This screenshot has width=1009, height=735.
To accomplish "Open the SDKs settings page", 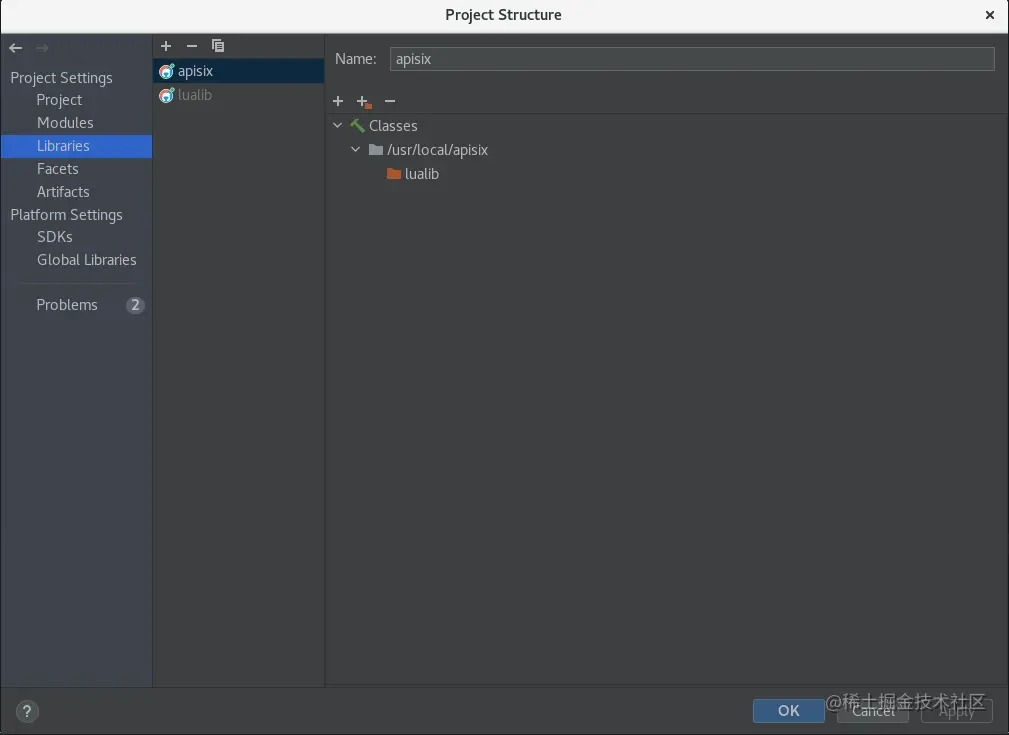I will point(55,237).
